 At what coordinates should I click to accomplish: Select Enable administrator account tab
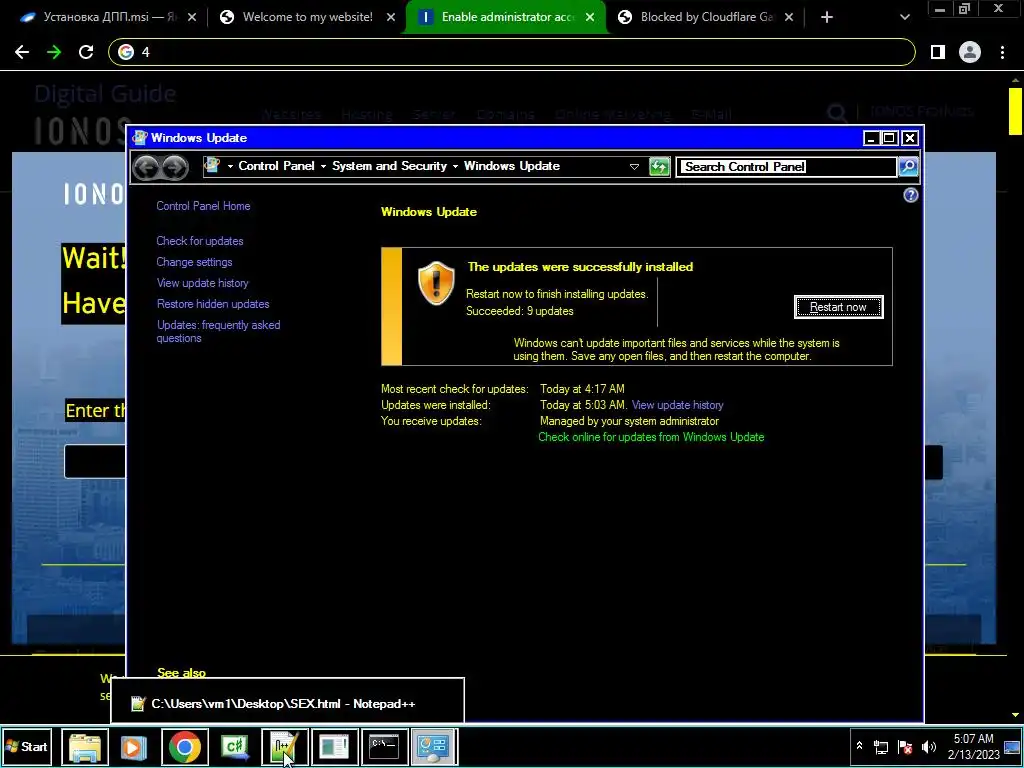click(x=507, y=17)
